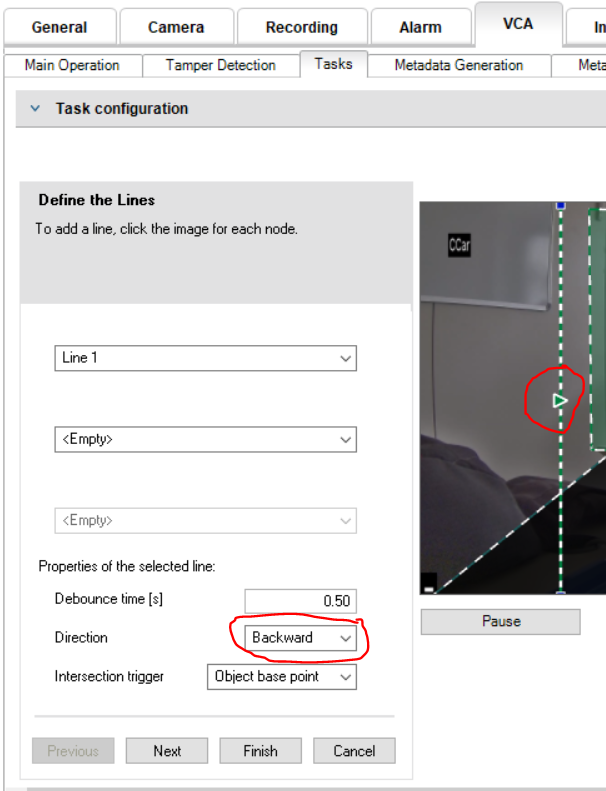Open the Direction dropdown set to Backward
This screenshot has width=606, height=791.
(x=300, y=638)
